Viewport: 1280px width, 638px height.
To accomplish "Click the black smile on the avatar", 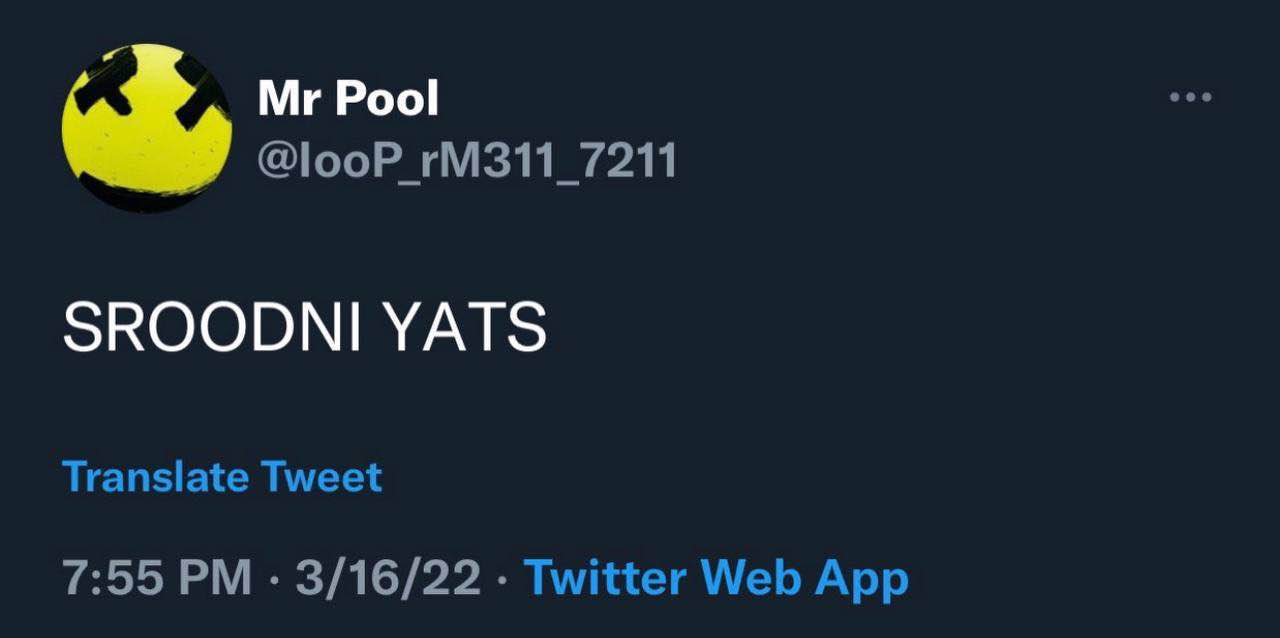I will click(x=140, y=192).
